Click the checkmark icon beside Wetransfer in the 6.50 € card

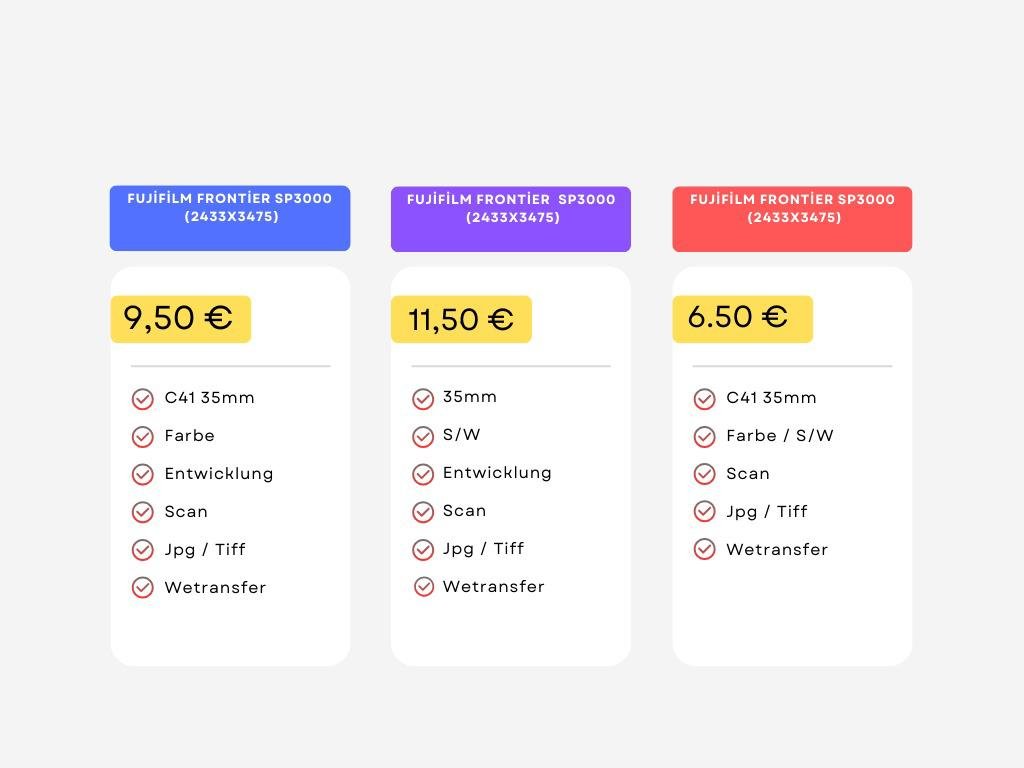pos(704,549)
